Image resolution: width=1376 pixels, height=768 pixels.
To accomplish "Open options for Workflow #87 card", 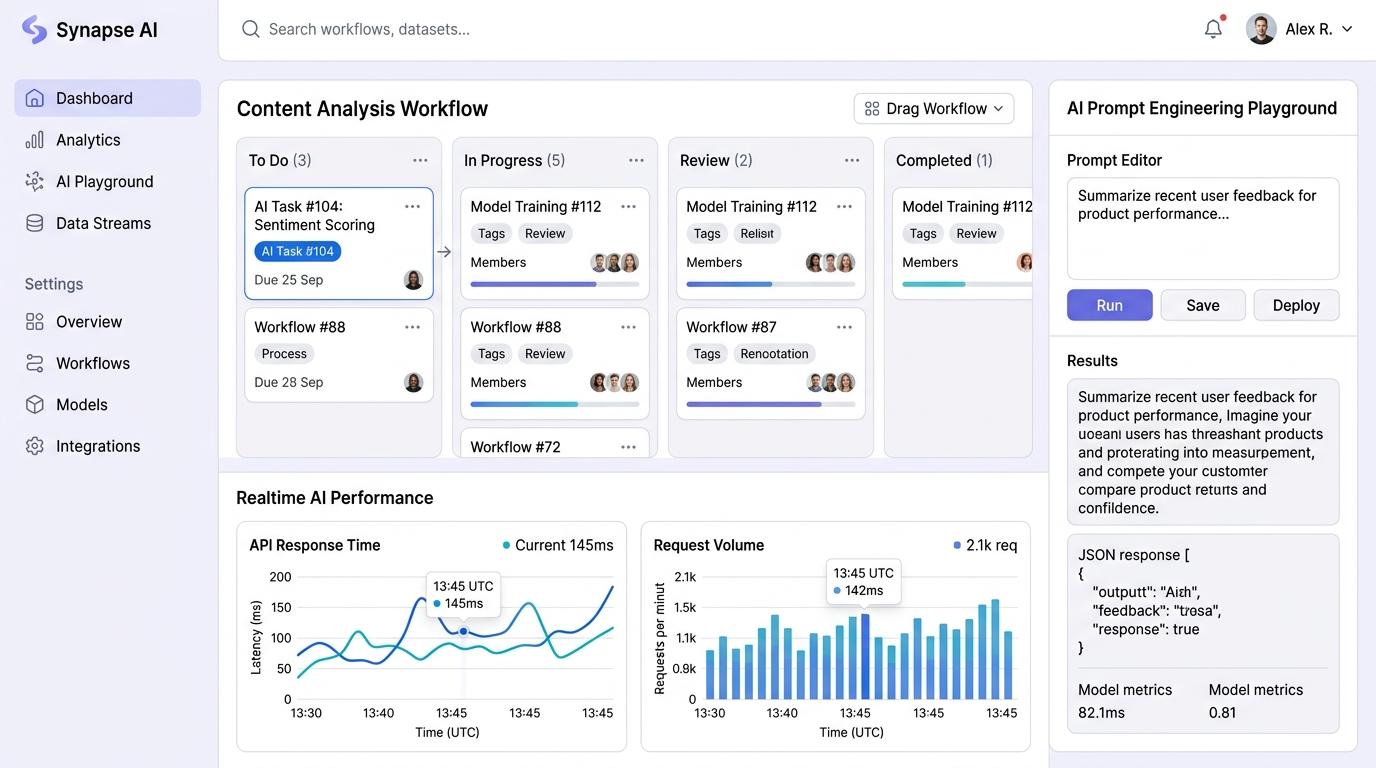I will tap(844, 327).
